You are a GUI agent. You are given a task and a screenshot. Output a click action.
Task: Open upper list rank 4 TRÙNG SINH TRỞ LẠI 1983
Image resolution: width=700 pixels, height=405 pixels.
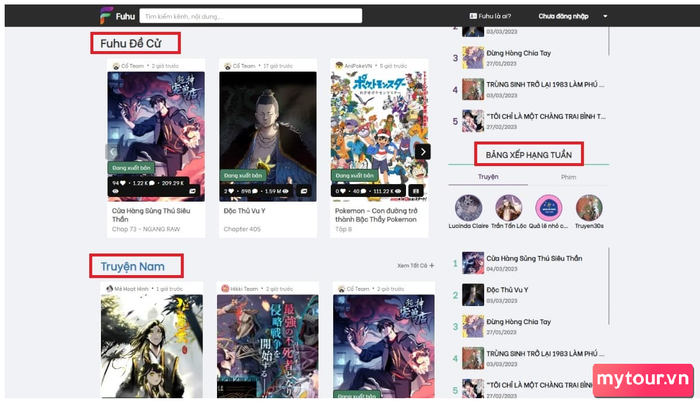545,84
